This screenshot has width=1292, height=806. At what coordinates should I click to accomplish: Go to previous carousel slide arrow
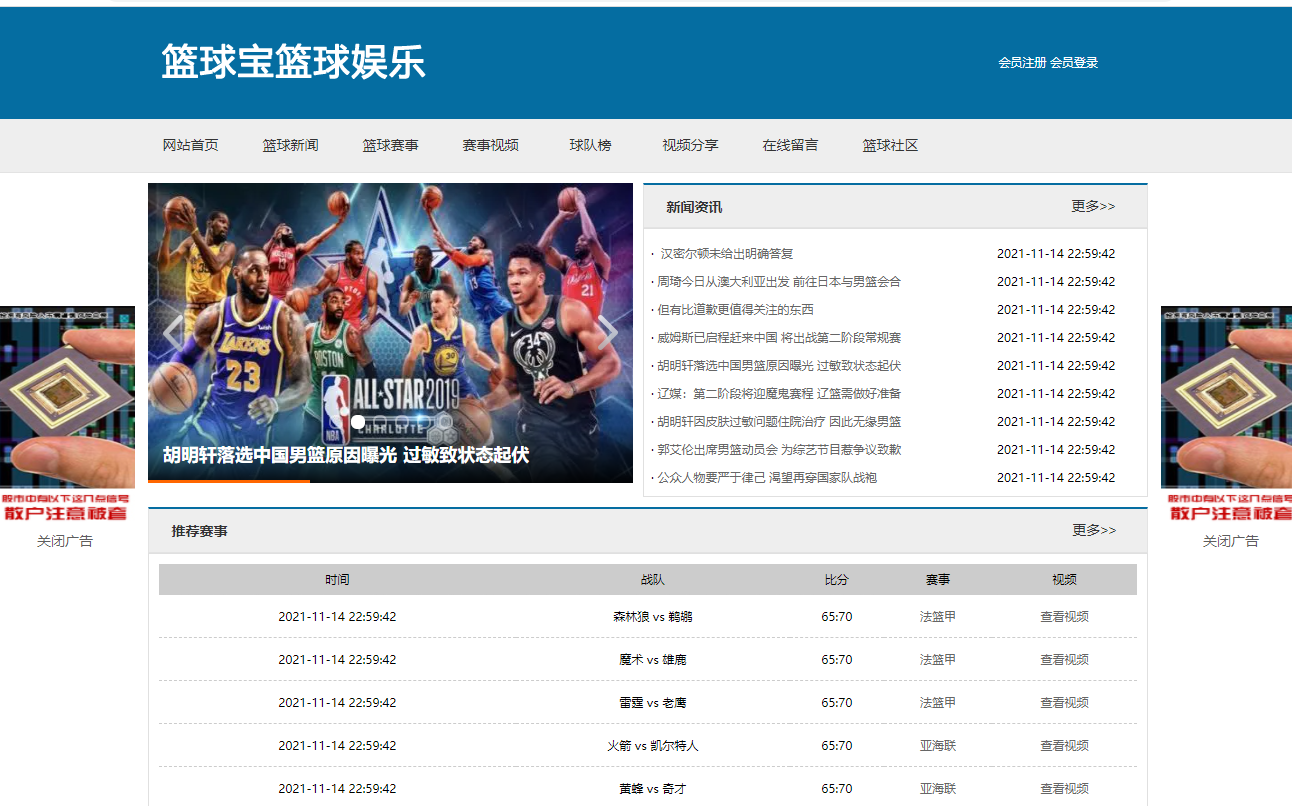[174, 333]
